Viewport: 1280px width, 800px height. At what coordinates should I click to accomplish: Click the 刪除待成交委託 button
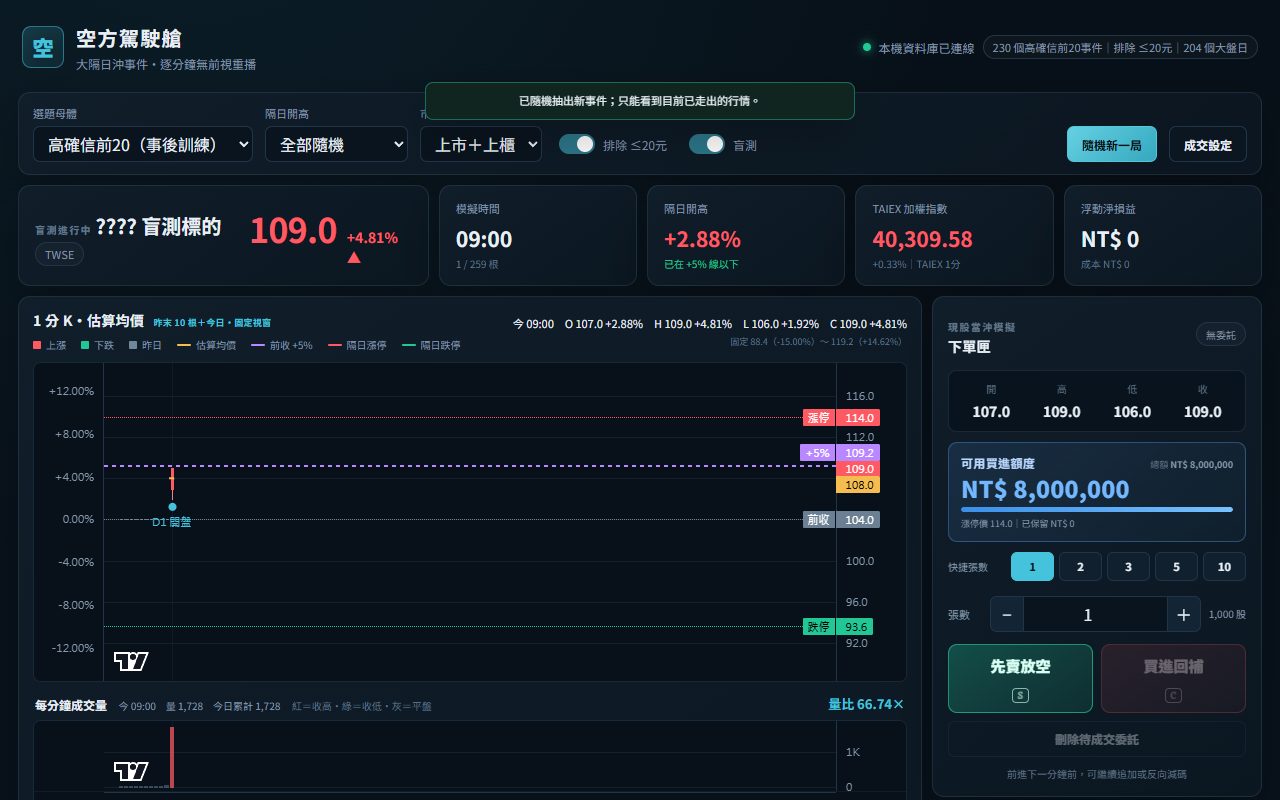(x=1097, y=739)
